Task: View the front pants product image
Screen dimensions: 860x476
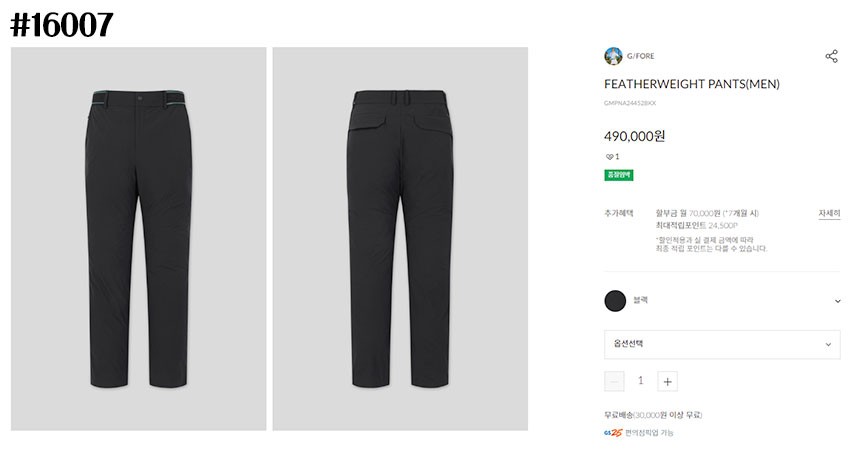Action: click(x=139, y=239)
